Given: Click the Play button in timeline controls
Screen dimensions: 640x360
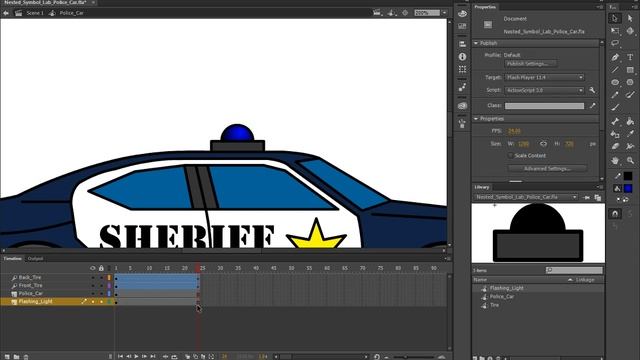Looking at the screenshot, I should (x=136, y=356).
